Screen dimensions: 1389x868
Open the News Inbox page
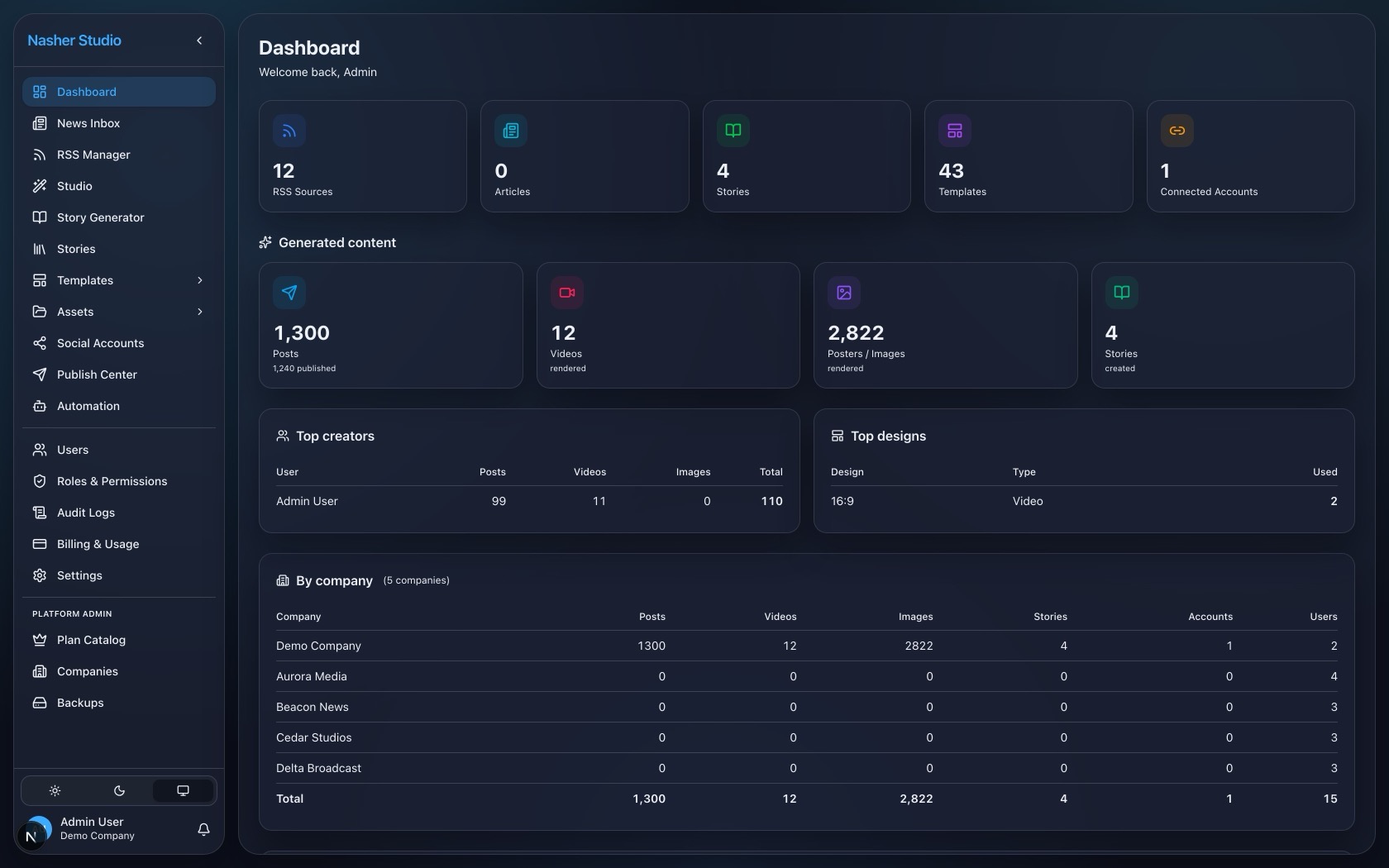click(x=119, y=123)
